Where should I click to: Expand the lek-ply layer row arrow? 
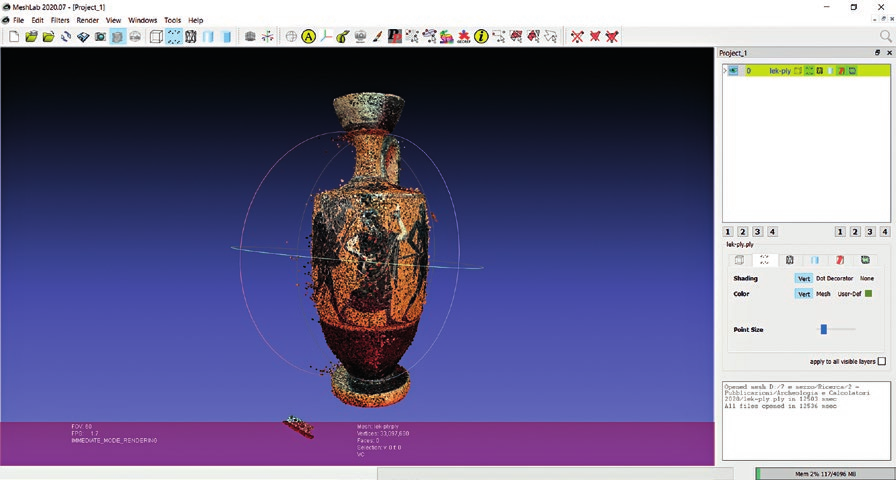725,71
